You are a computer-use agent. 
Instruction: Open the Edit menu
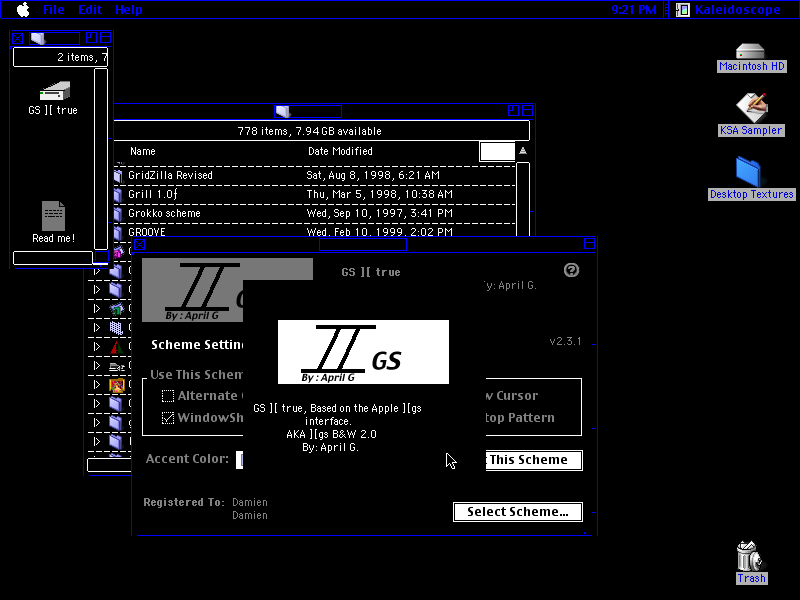(x=90, y=10)
